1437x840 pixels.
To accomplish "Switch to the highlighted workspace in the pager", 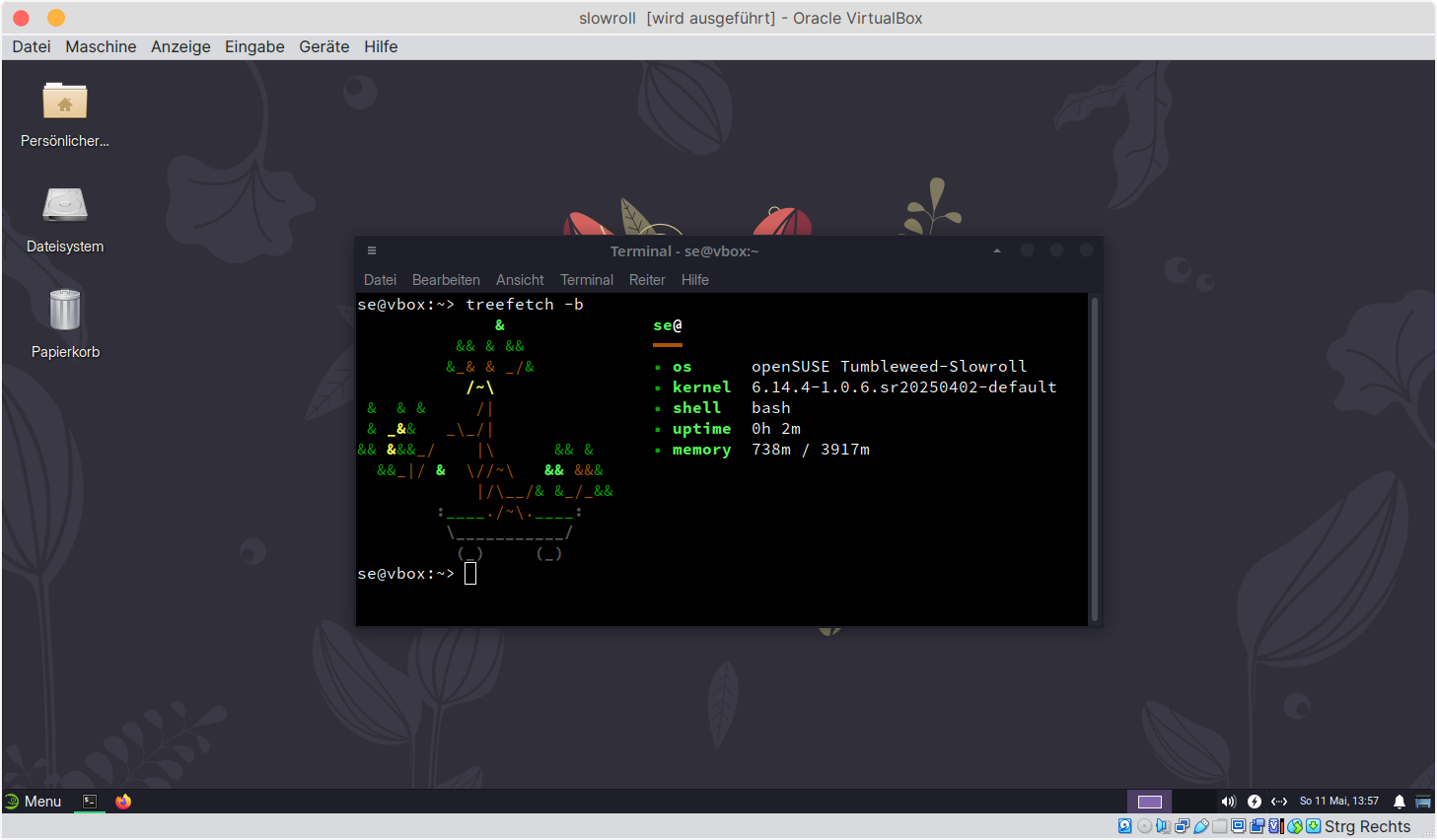I will click(x=1150, y=802).
